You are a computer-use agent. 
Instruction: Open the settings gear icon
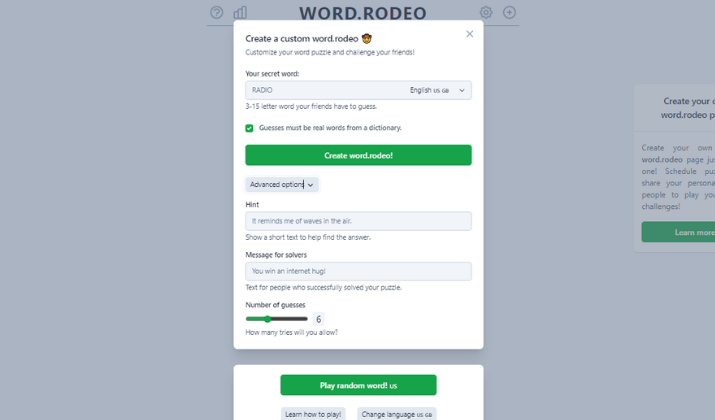pos(486,12)
